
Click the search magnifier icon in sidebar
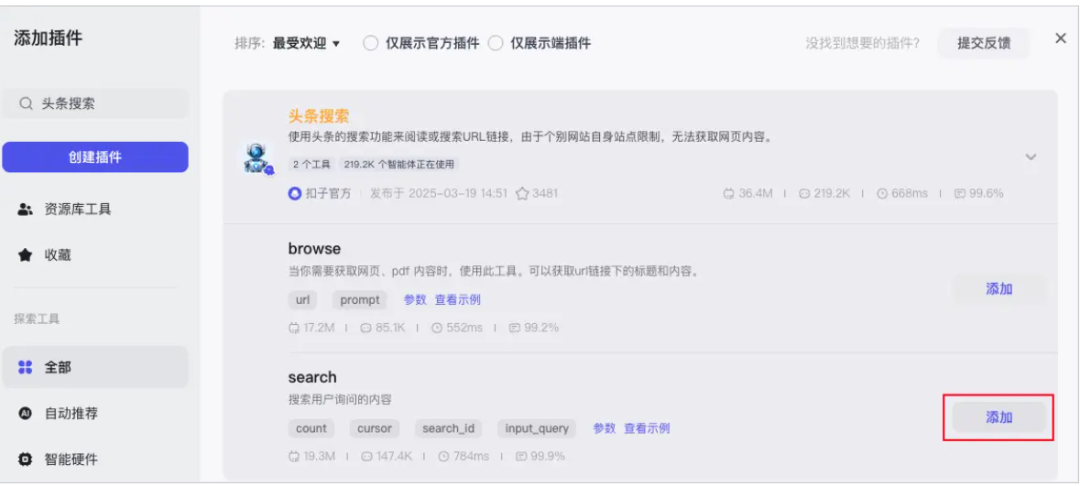[26, 104]
